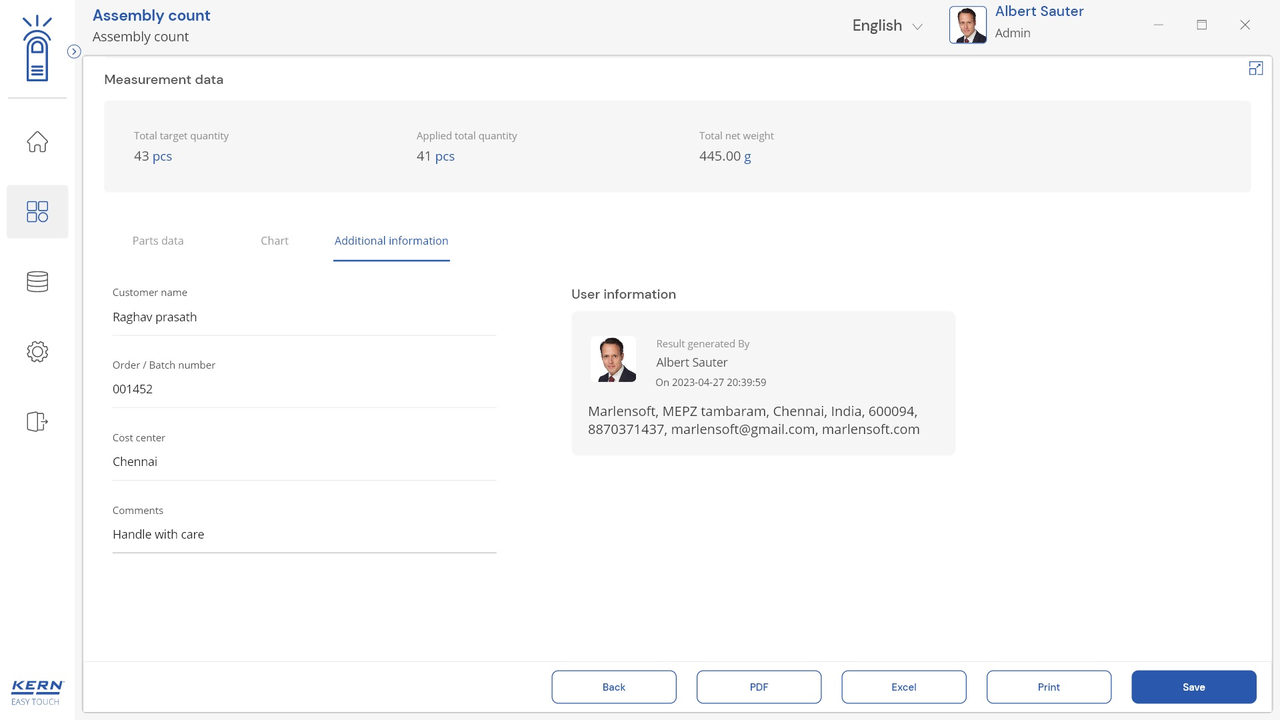Select the apps grid sidebar icon
The width and height of the screenshot is (1280, 720).
(x=37, y=212)
